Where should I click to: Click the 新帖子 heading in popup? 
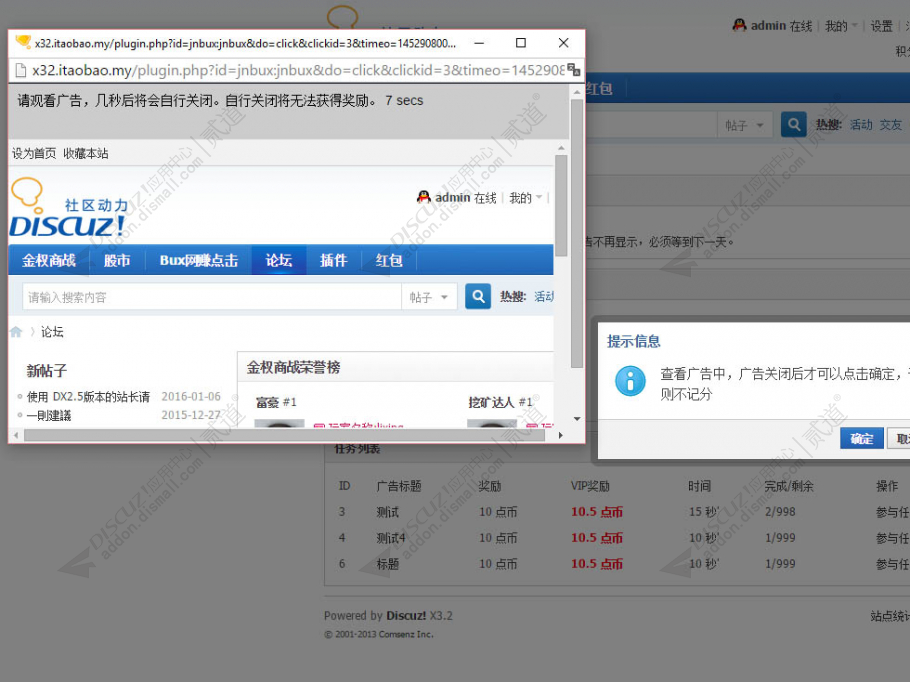point(47,370)
